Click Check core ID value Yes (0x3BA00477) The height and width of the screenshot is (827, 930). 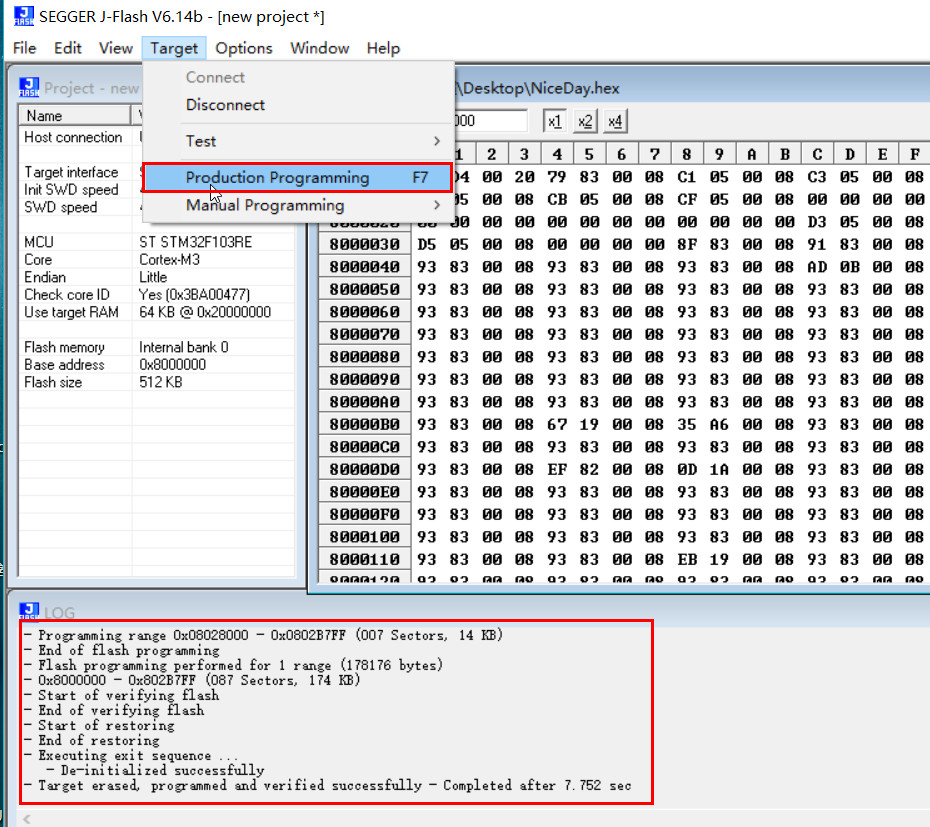pyautogui.click(x=195, y=295)
